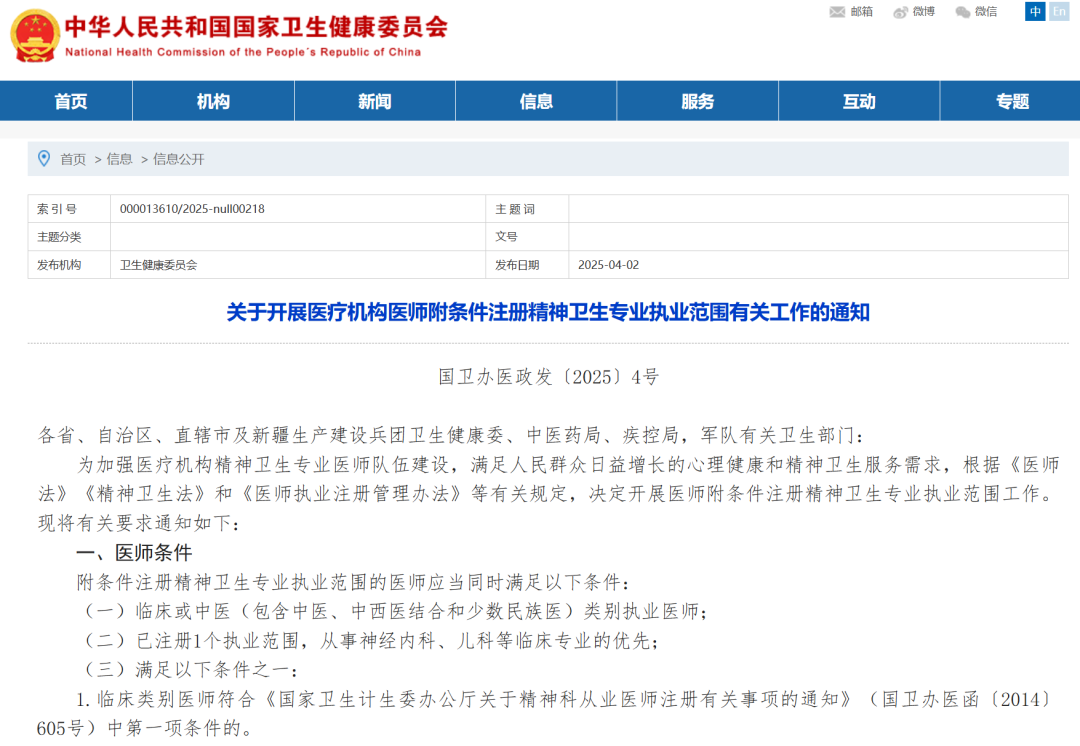The width and height of the screenshot is (1080, 746).
Task: Click the line starting 法》《精神卫生法》
Action: tap(547, 494)
